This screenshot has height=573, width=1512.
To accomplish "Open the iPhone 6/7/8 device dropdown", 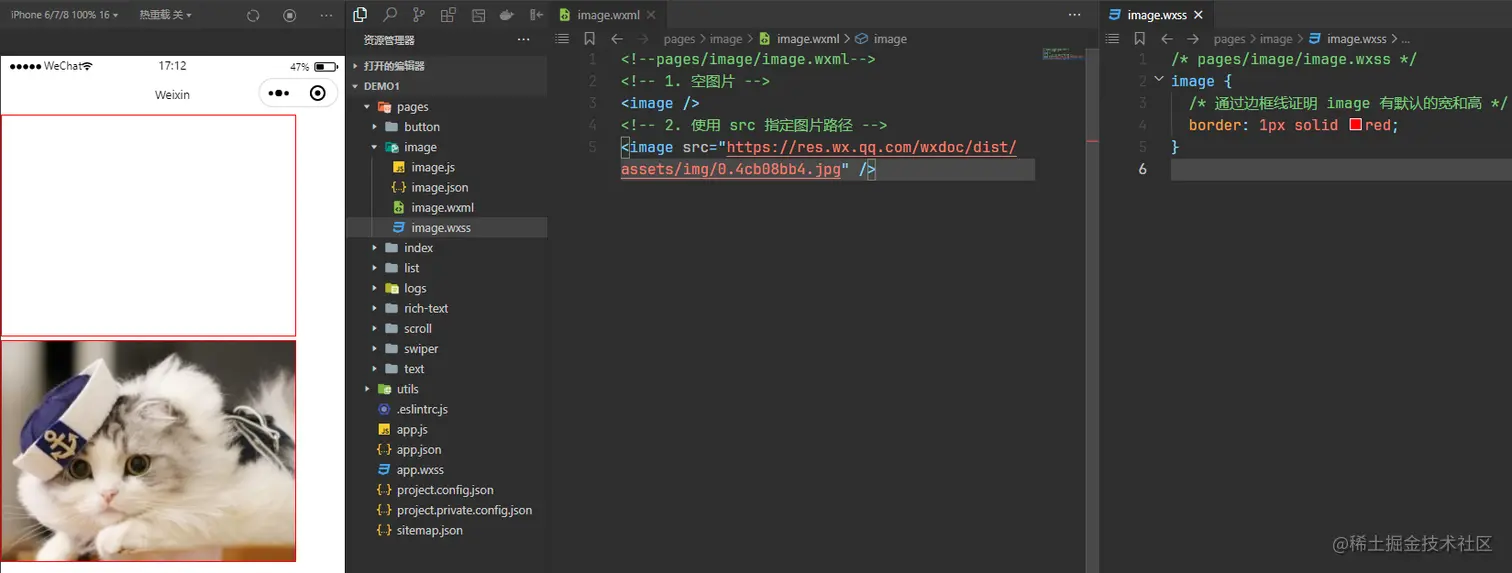I will coord(63,15).
